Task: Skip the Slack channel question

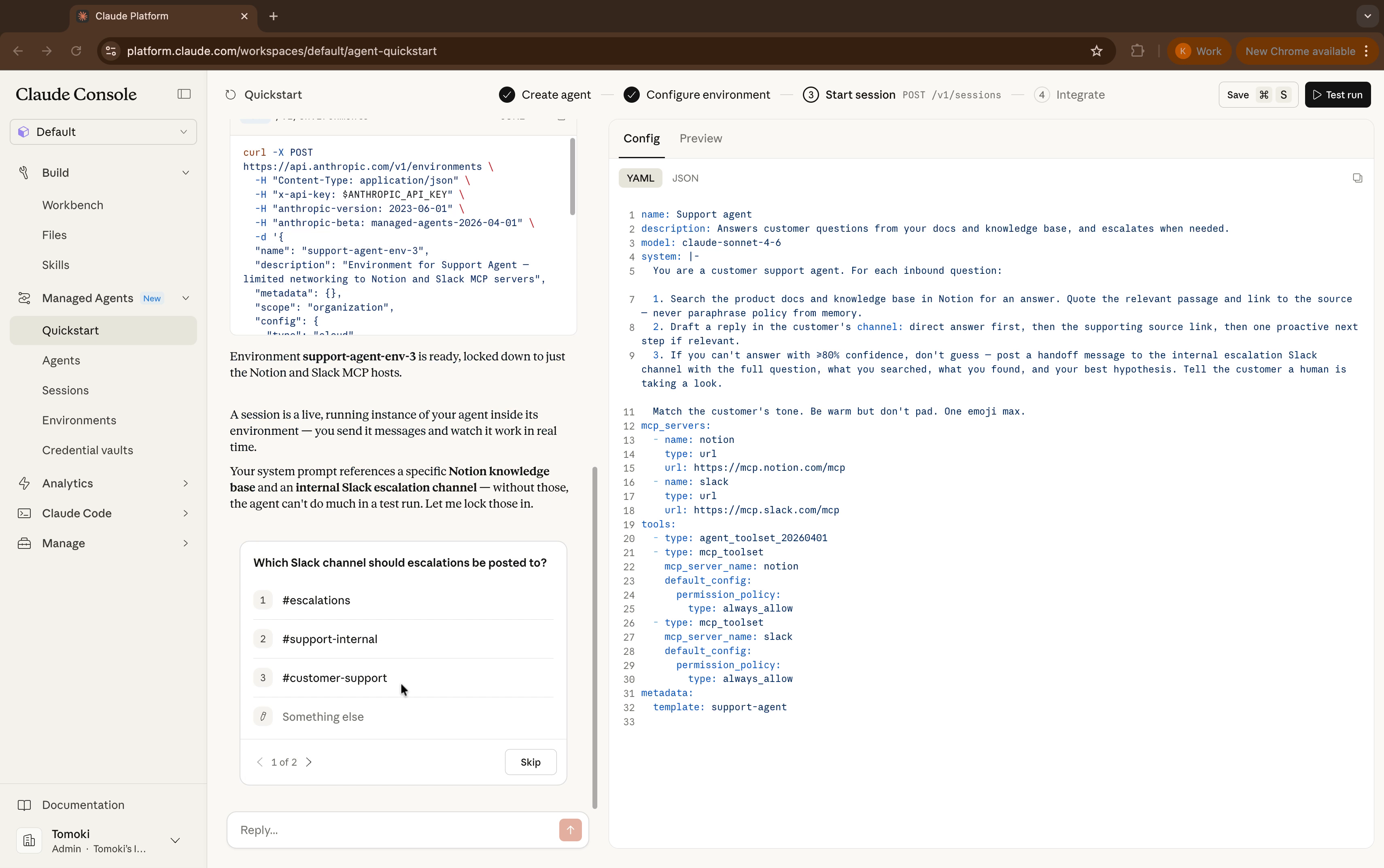Action: pyautogui.click(x=530, y=762)
